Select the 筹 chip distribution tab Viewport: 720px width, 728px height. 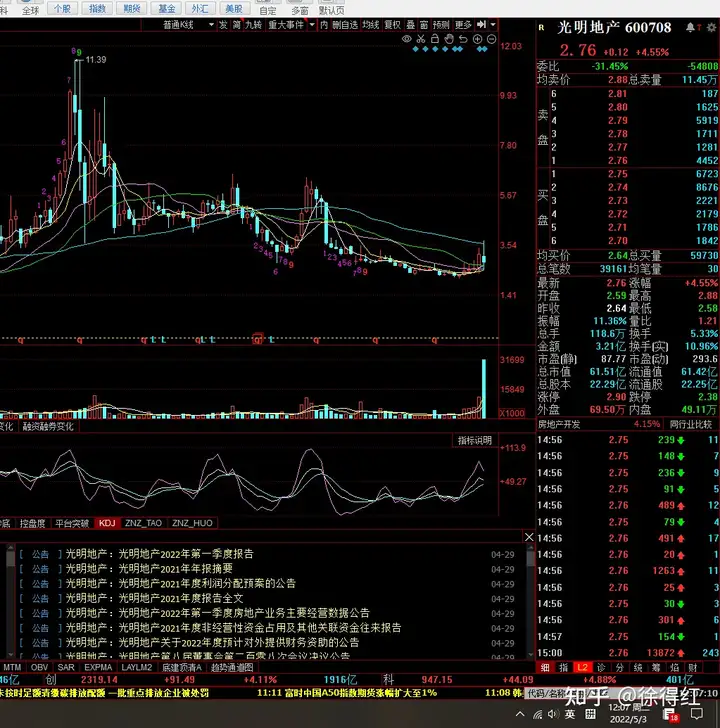coord(656,668)
